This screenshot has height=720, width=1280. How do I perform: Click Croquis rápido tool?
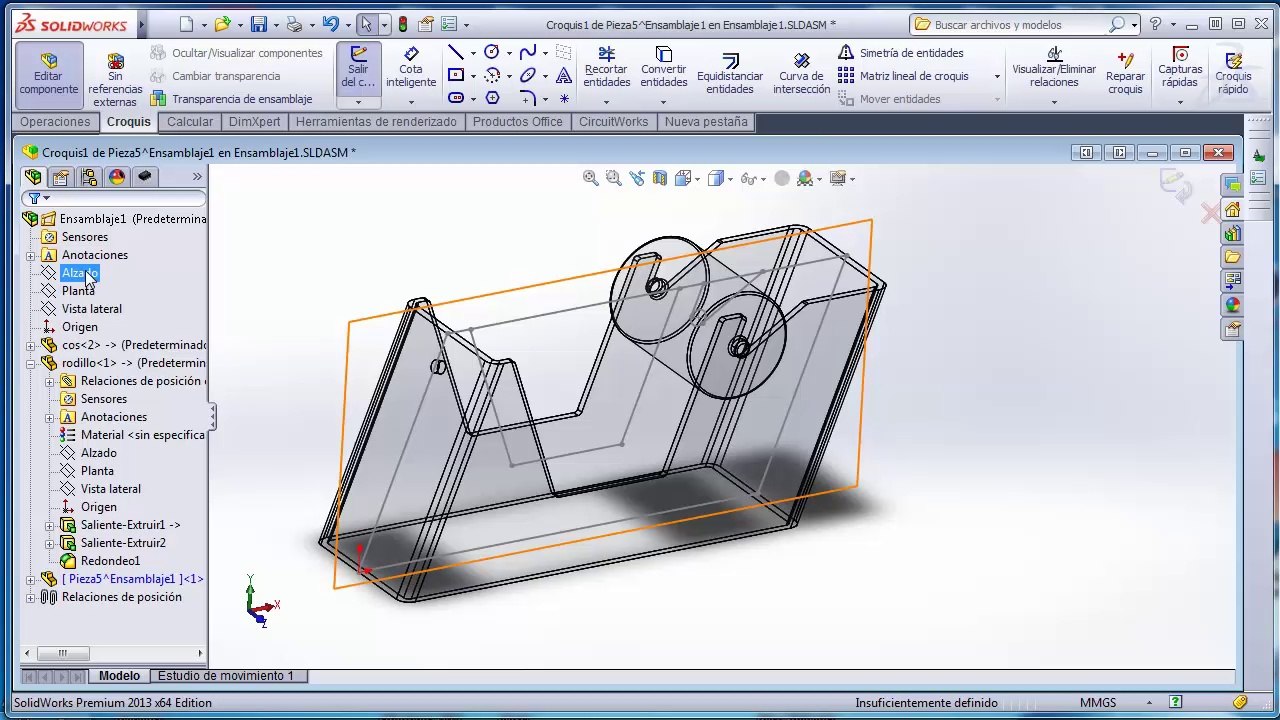[1233, 73]
